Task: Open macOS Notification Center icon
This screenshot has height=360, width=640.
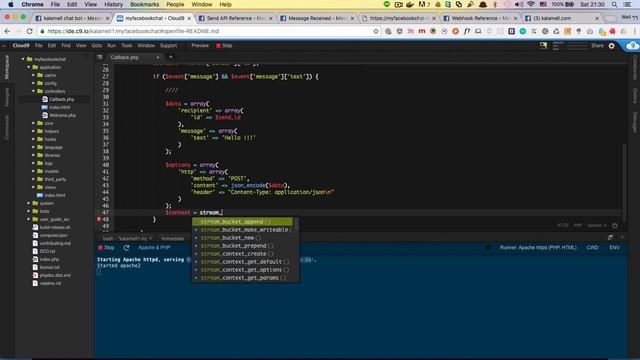Action: click(627, 4)
